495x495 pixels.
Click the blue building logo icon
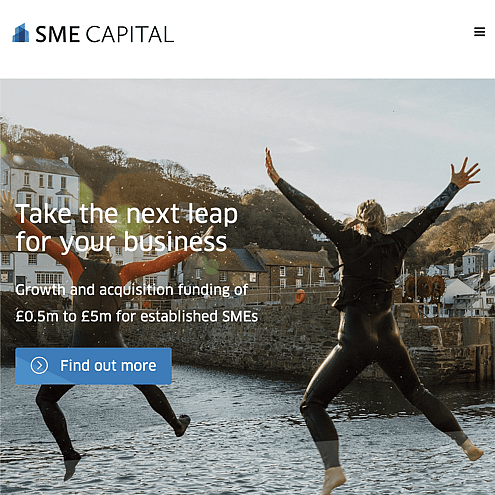(21, 33)
